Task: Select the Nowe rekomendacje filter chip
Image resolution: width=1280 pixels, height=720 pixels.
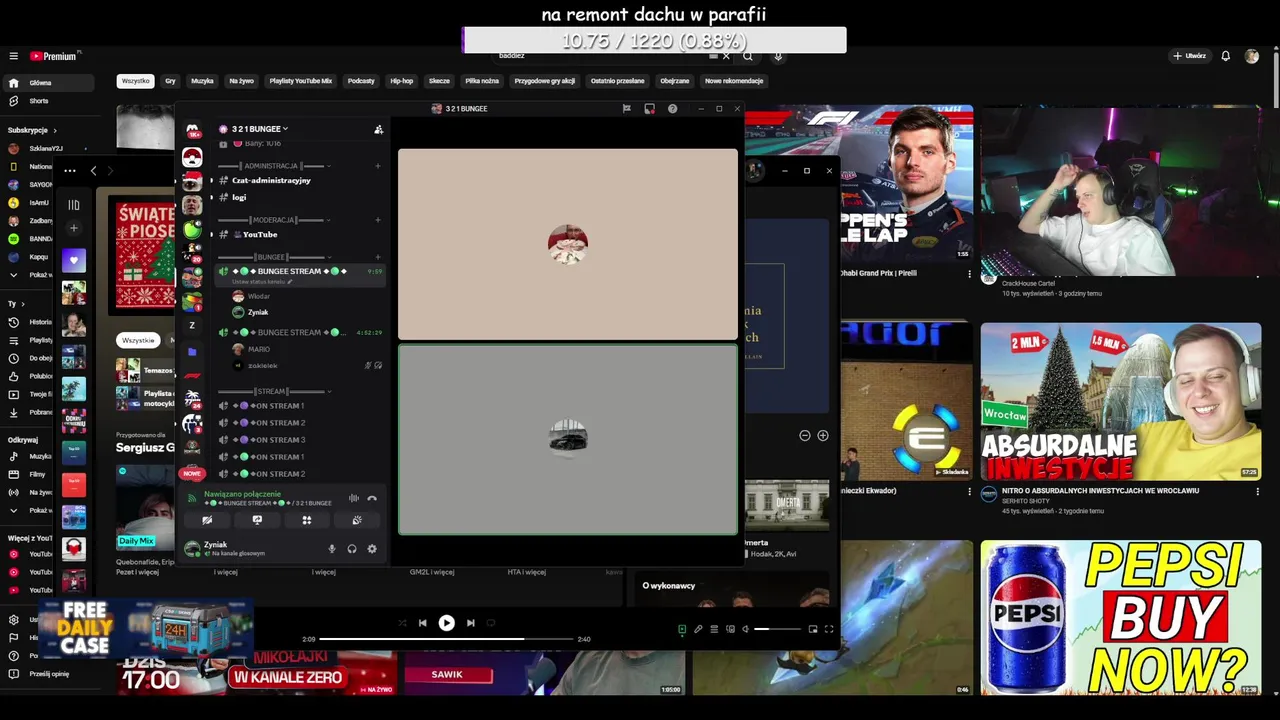Action: tap(734, 81)
